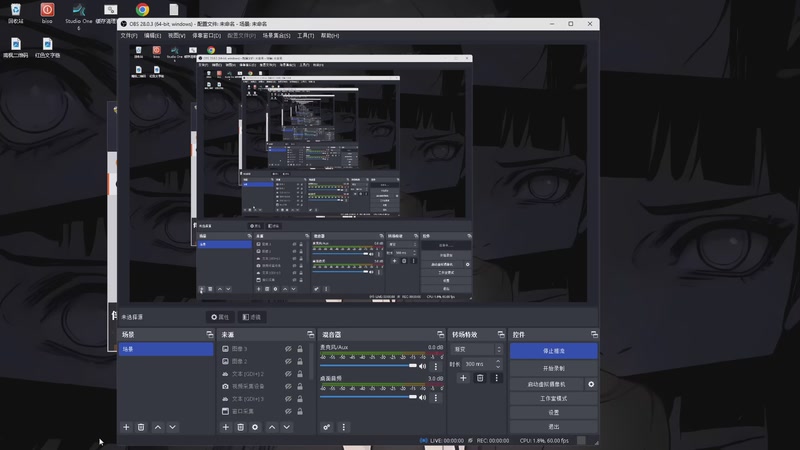The width and height of the screenshot is (800, 450).
Task: Click 工作室模式 studio mode button
Action: [554, 398]
